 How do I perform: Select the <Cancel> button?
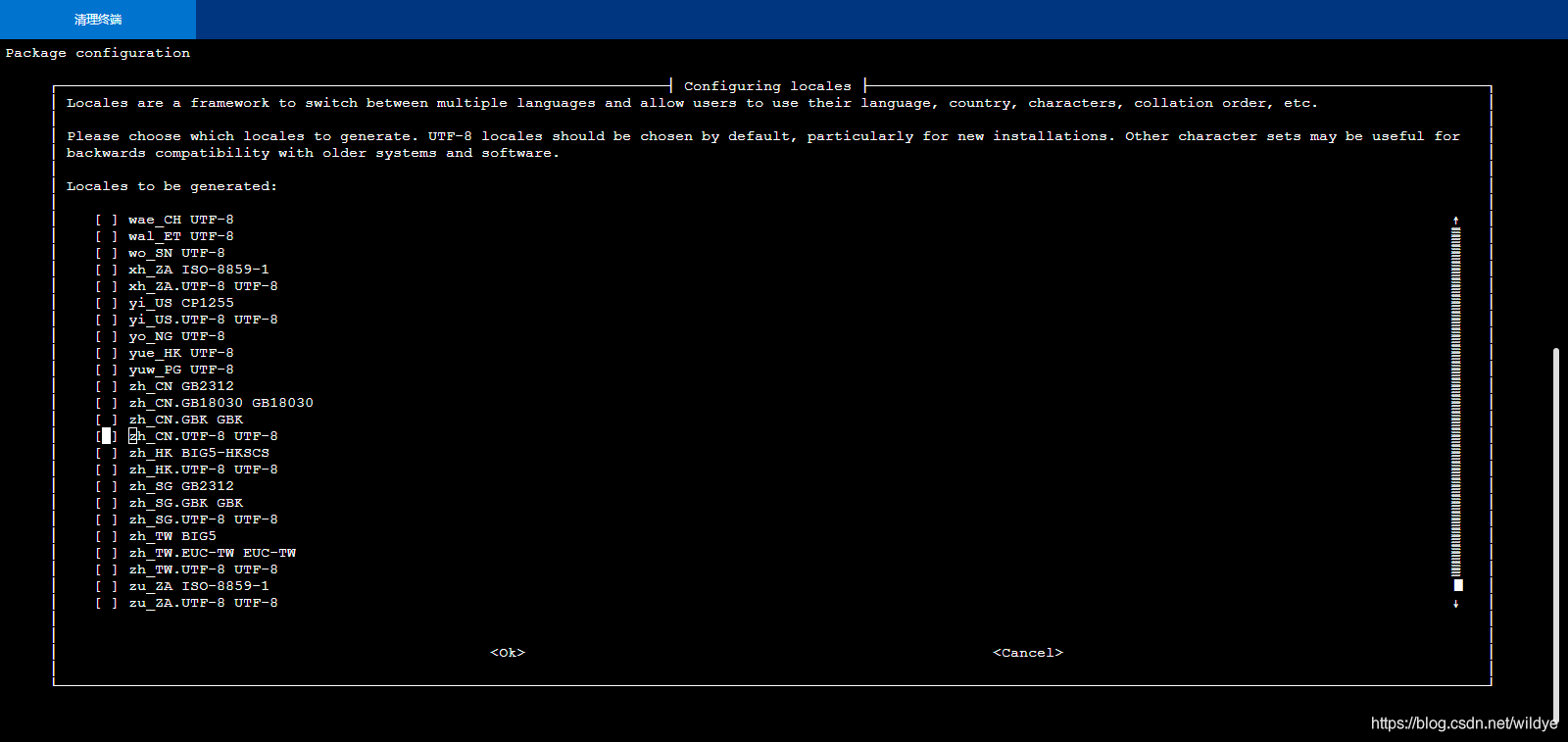coord(1028,653)
